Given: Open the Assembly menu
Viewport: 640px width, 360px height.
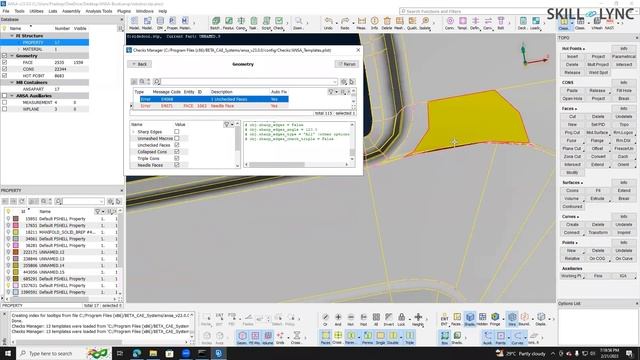Looking at the screenshot, I should (x=71, y=11).
